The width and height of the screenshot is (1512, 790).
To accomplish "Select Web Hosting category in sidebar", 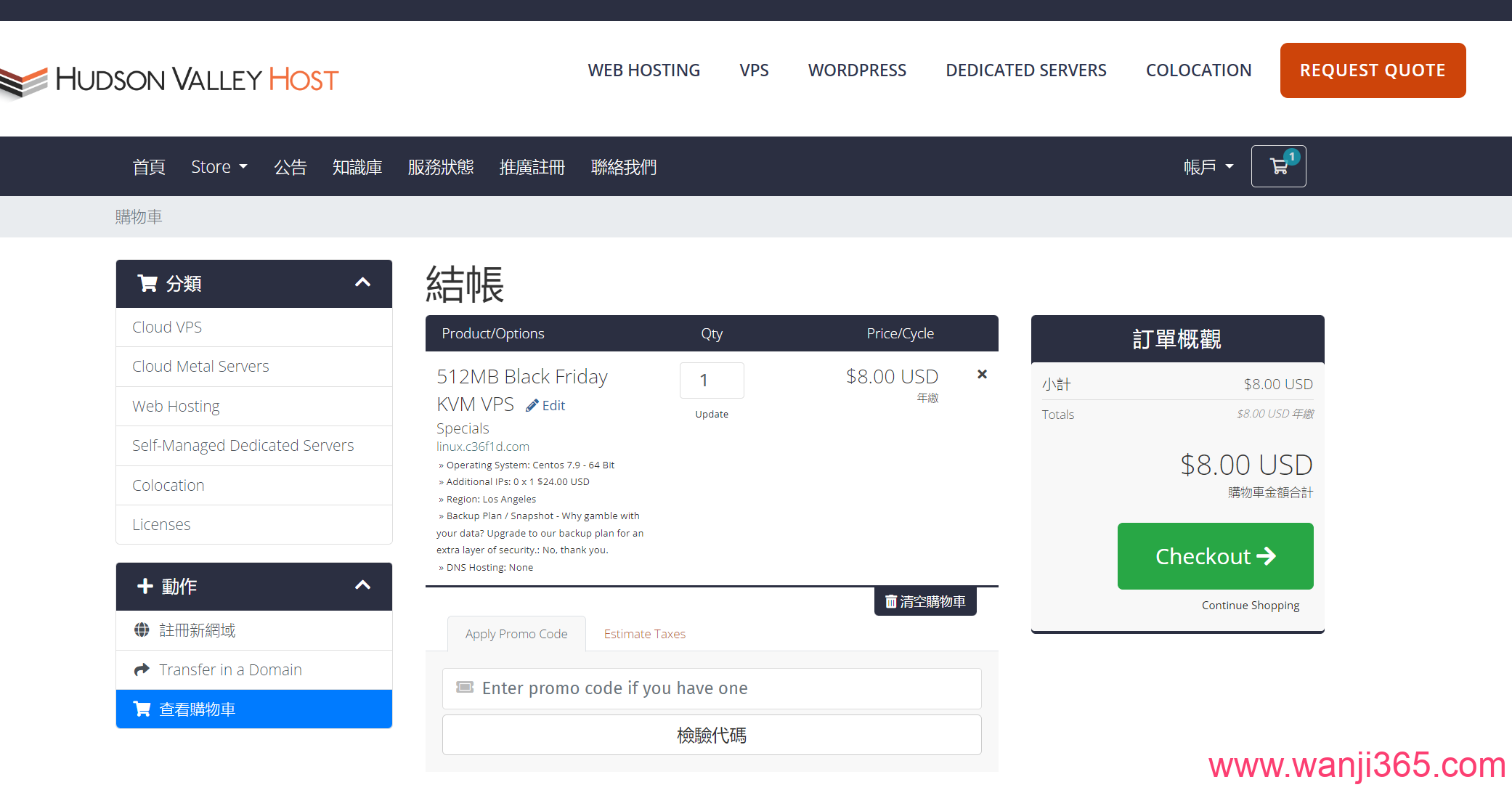I will tap(254, 407).
